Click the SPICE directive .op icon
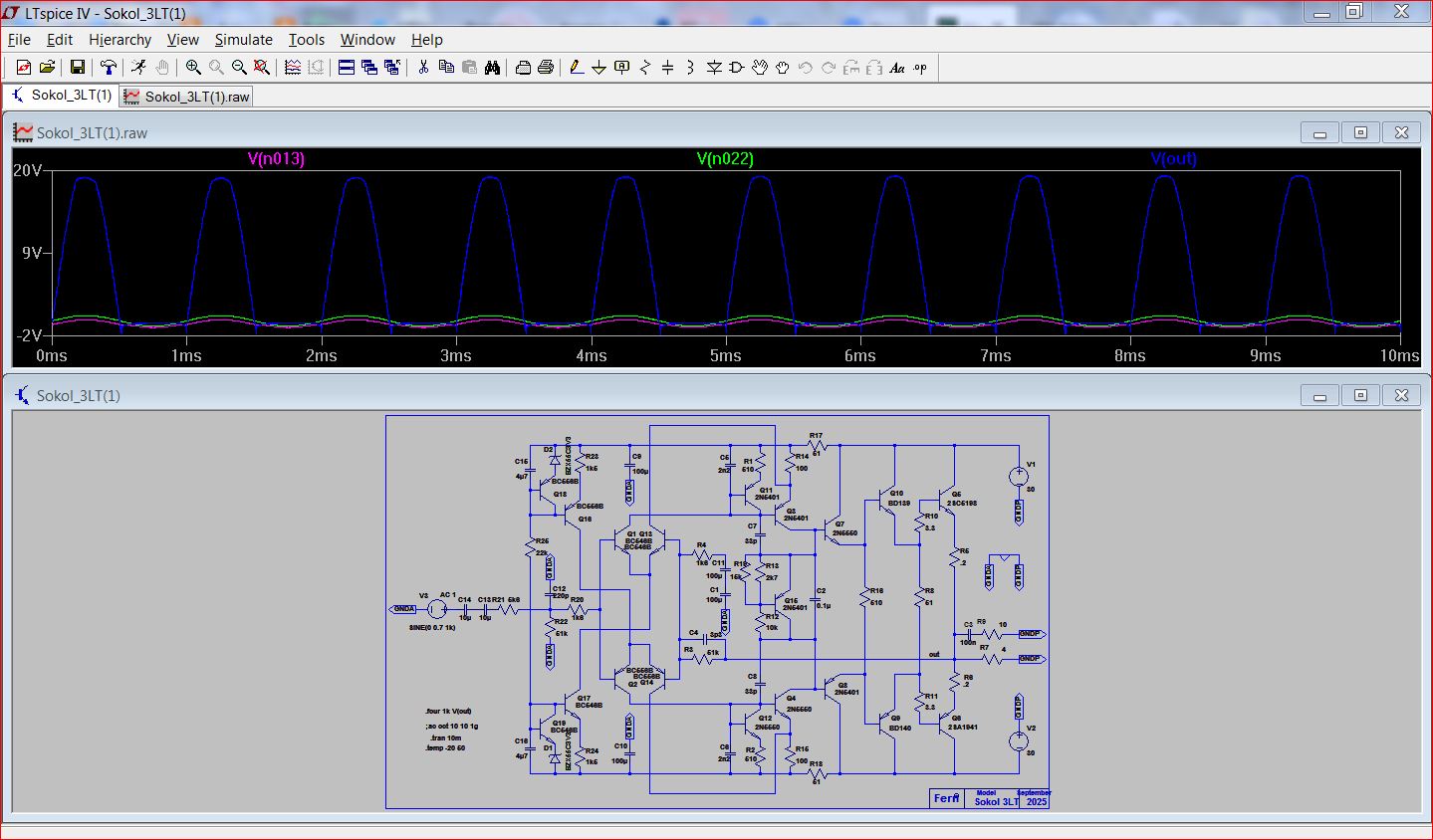This screenshot has height=840, width=1433. pos(920,68)
